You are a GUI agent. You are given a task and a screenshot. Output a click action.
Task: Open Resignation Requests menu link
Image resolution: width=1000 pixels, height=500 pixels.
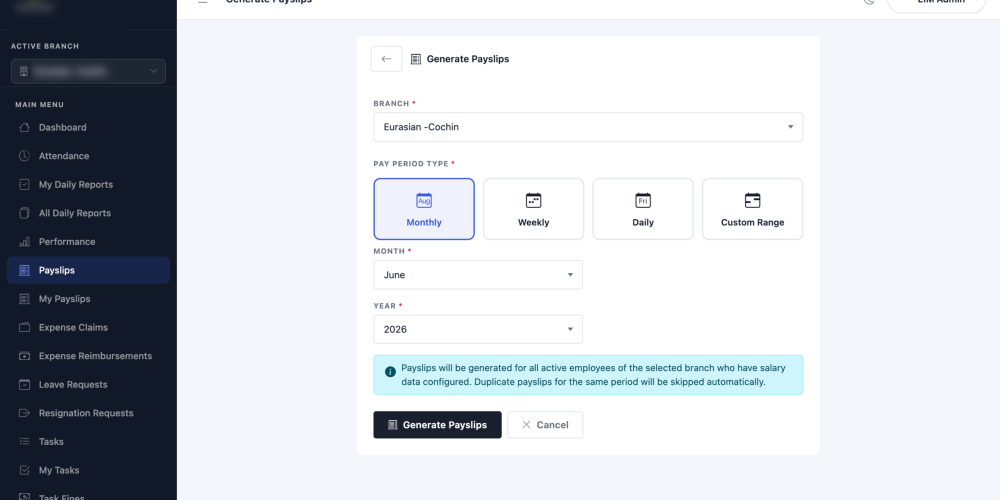(x=88, y=413)
